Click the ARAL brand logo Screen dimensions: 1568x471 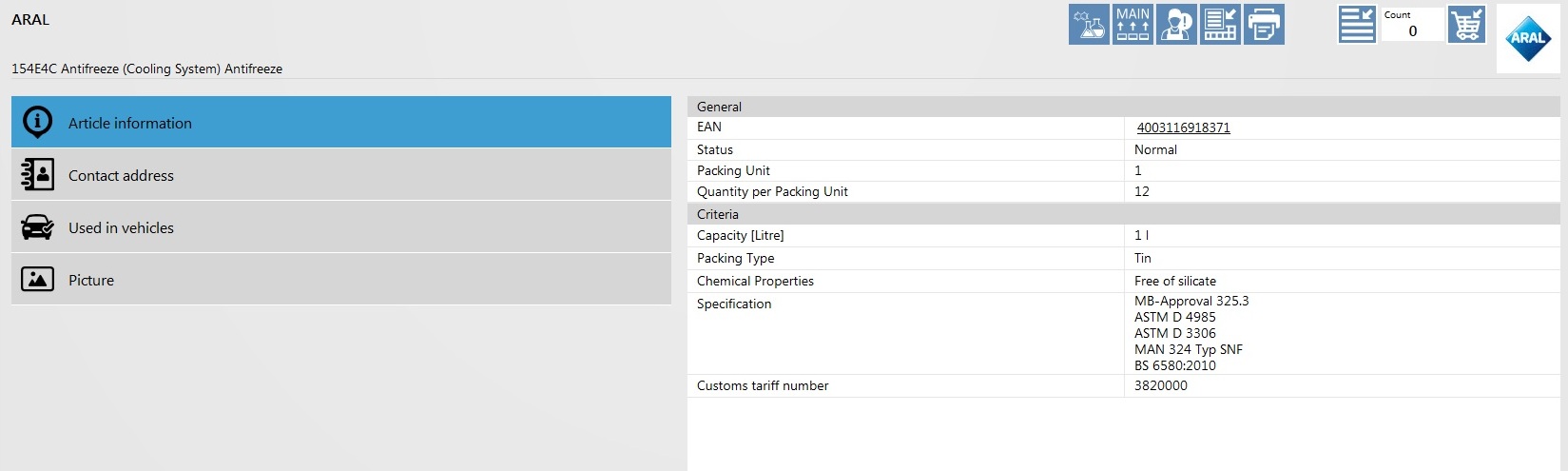pos(1528,38)
